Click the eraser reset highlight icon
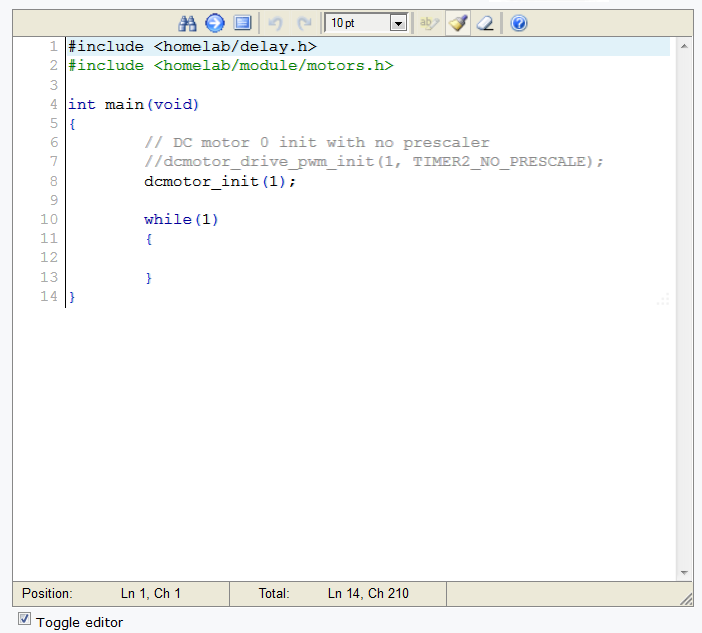 [484, 23]
